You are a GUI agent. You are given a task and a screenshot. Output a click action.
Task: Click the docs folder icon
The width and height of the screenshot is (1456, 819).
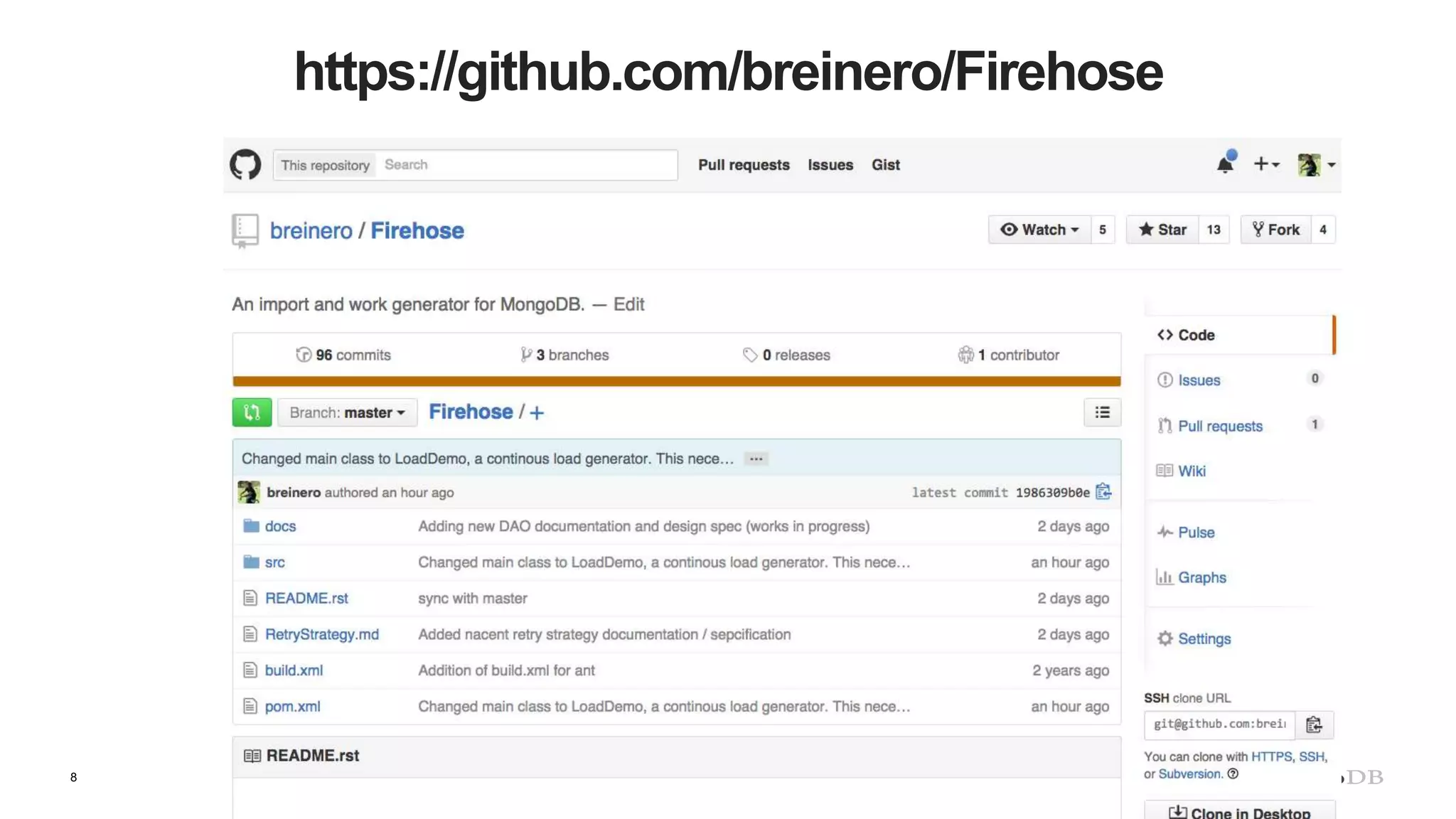click(251, 526)
